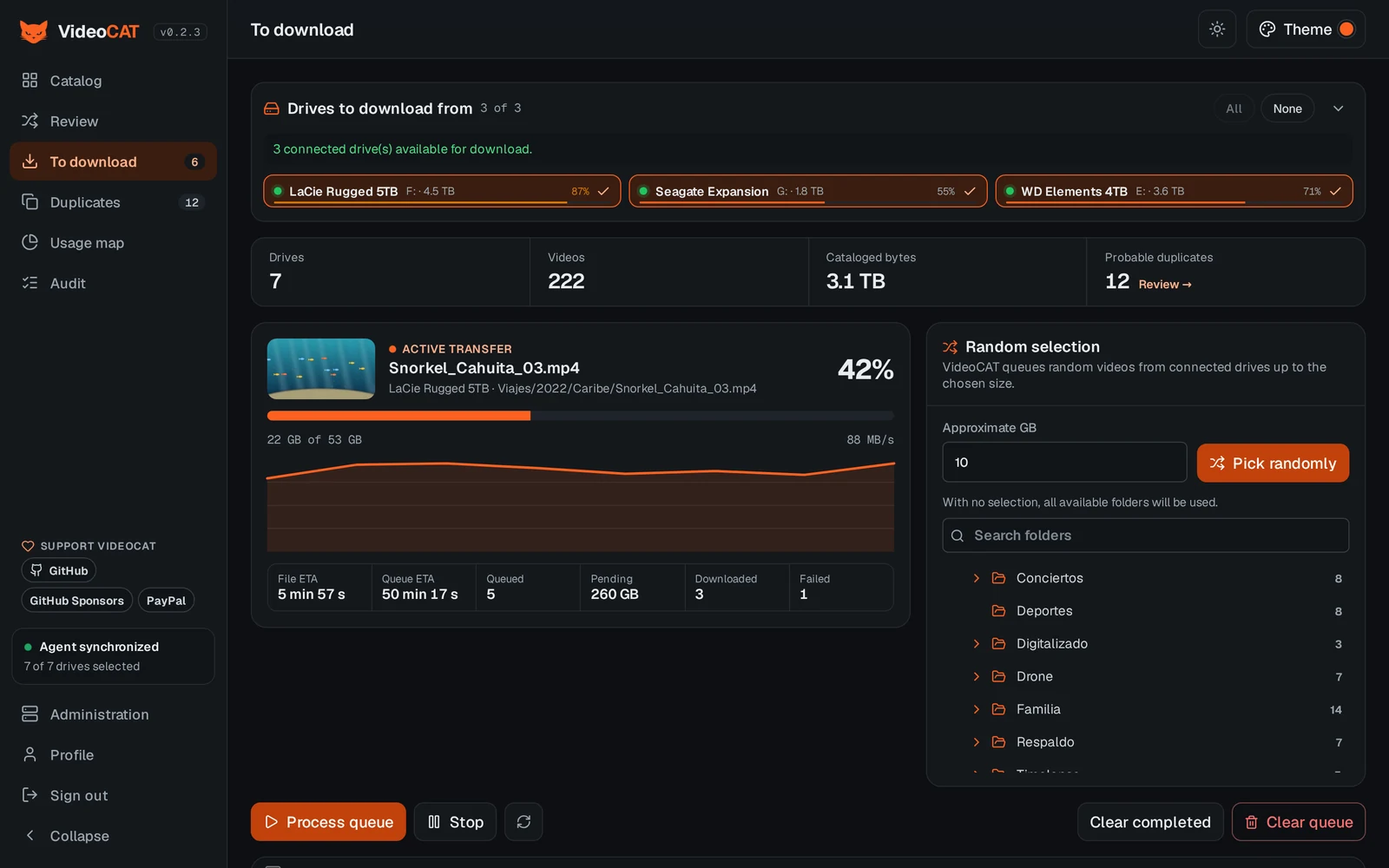Expand the Digitalizado folder chevron
Viewport: 1389px width, 868px height.
pyautogui.click(x=976, y=644)
